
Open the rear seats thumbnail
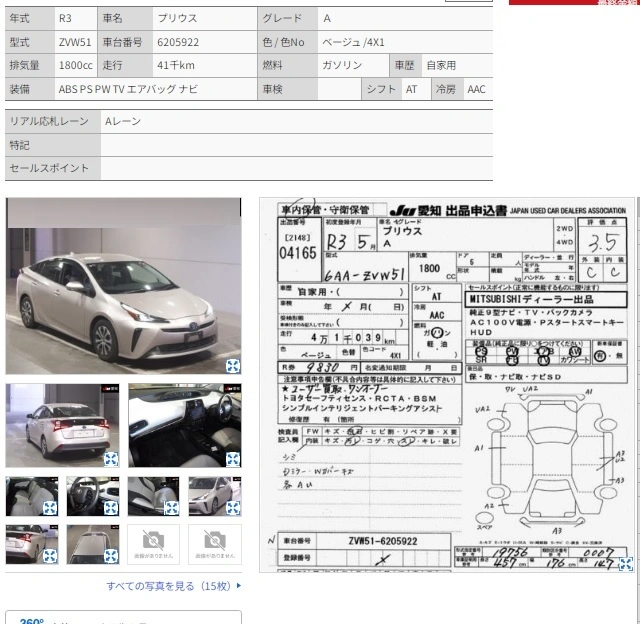tap(32, 496)
